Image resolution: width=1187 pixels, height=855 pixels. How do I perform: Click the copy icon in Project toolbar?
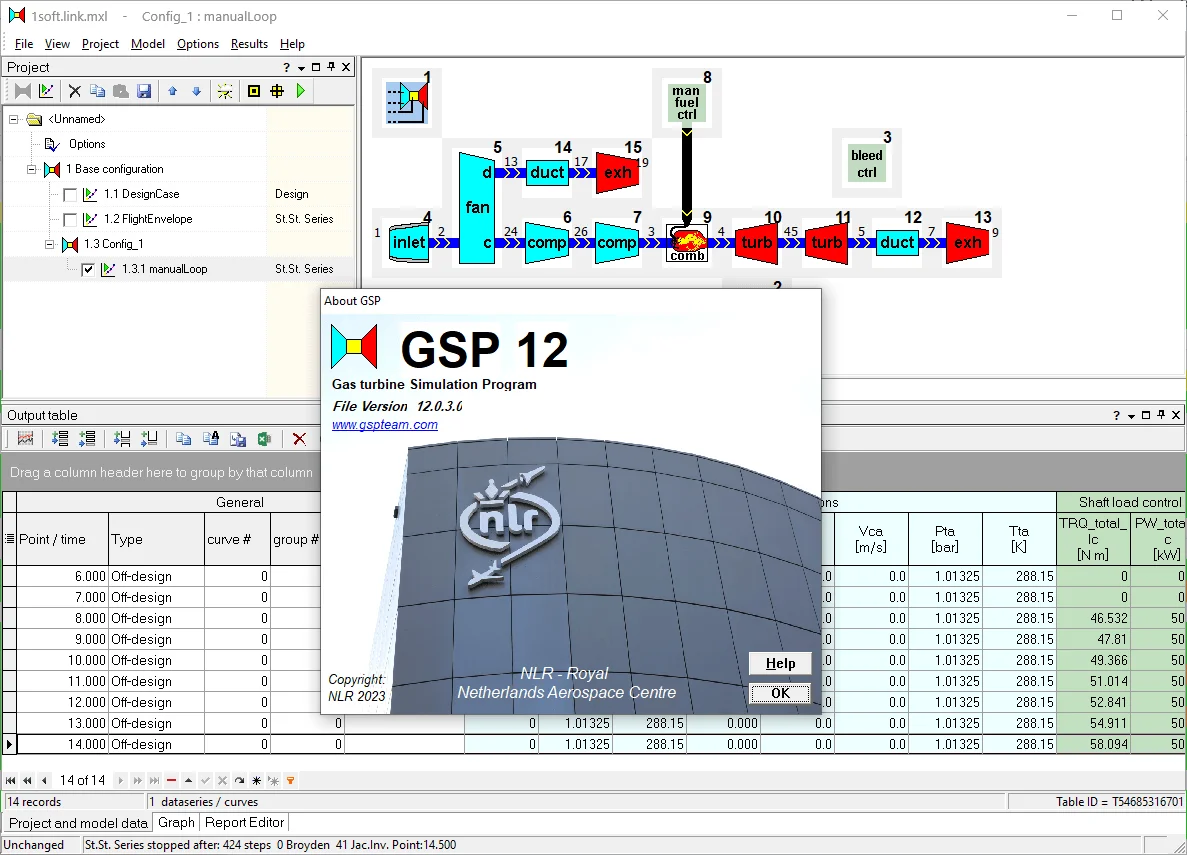click(x=97, y=91)
